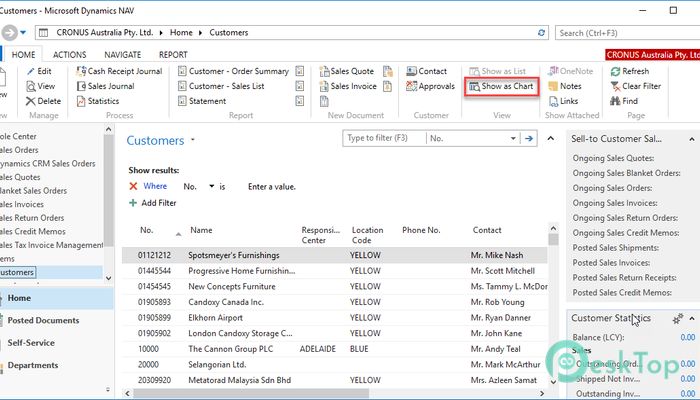Expand the navigation pane bottom chevron
This screenshot has width=700, height=400.
pos(108,390)
